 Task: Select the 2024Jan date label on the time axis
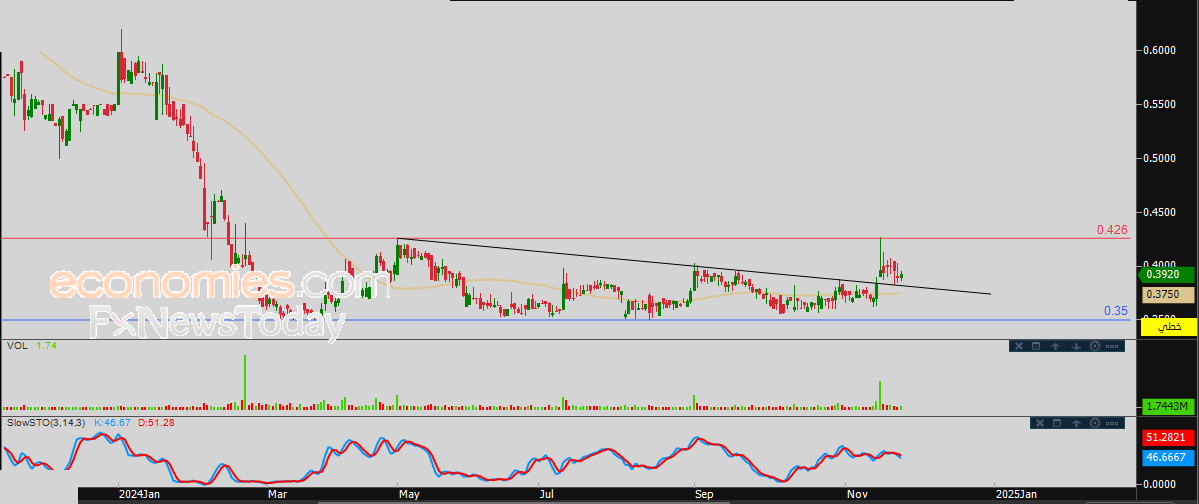click(x=139, y=494)
